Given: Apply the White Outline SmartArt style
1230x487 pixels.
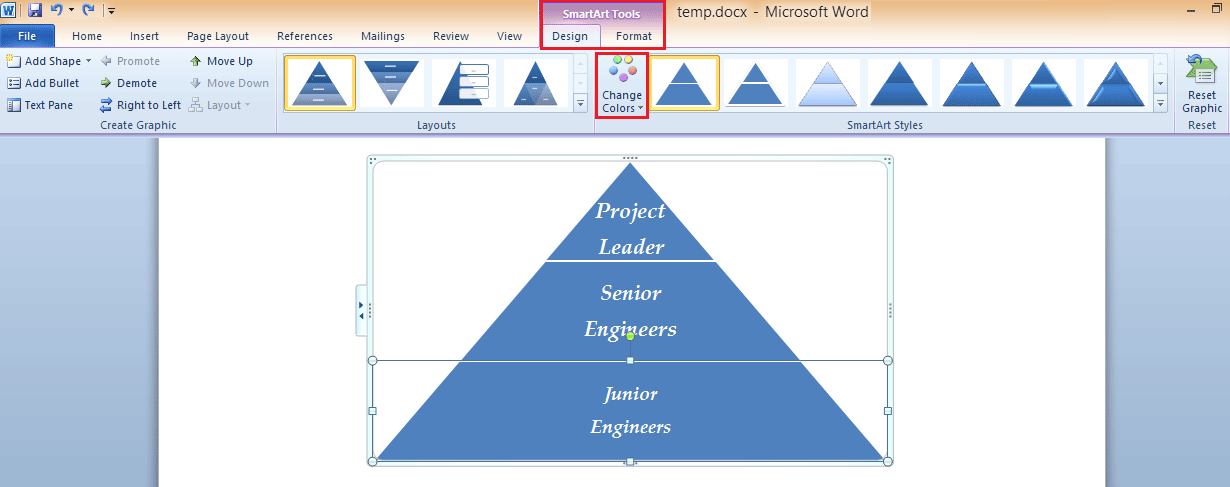Looking at the screenshot, I should coord(755,82).
